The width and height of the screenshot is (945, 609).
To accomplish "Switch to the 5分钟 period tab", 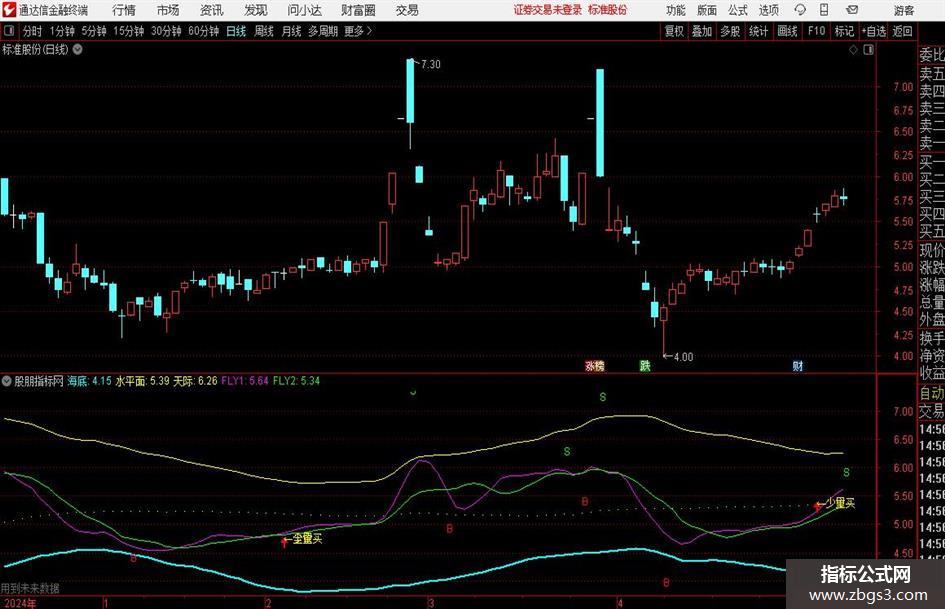I will pos(94,31).
